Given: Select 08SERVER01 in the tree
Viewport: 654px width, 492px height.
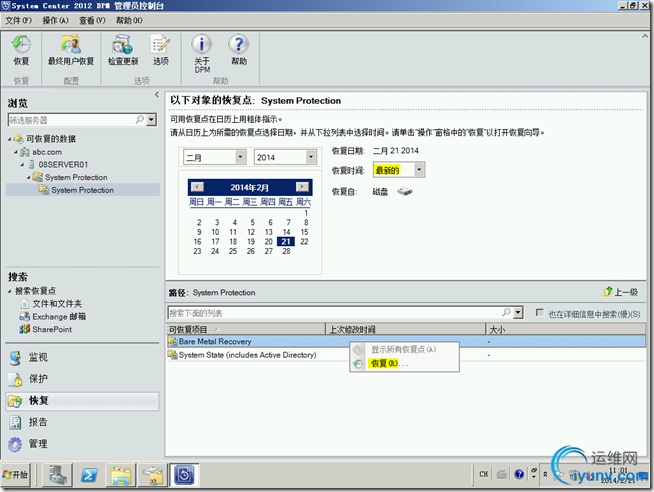Looking at the screenshot, I should click(63, 165).
